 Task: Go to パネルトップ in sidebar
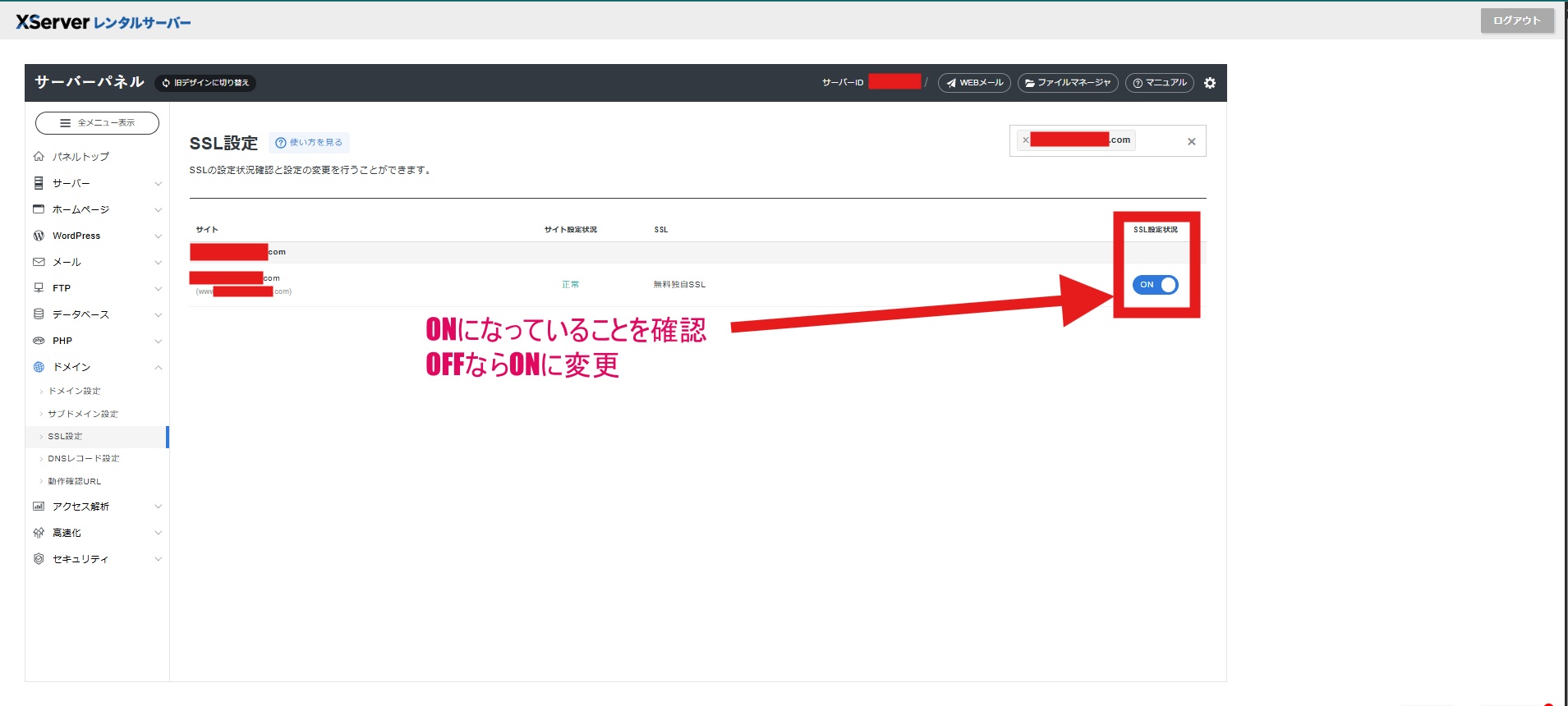pyautogui.click(x=80, y=157)
